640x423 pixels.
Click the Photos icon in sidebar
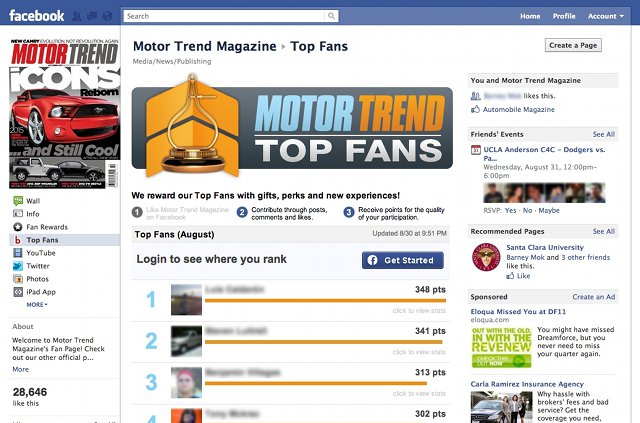click(18, 279)
